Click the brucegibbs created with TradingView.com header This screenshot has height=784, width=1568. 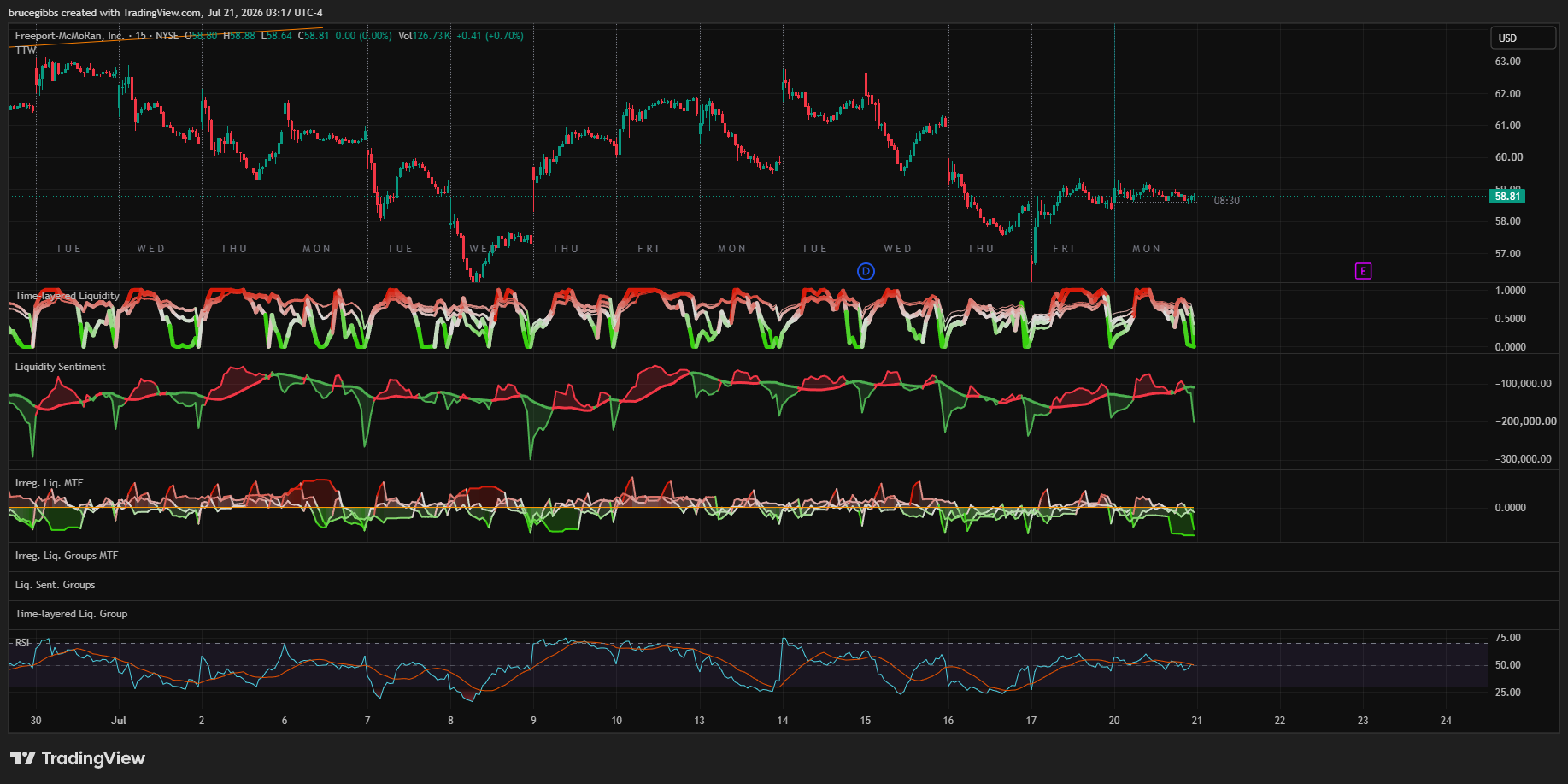click(166, 13)
